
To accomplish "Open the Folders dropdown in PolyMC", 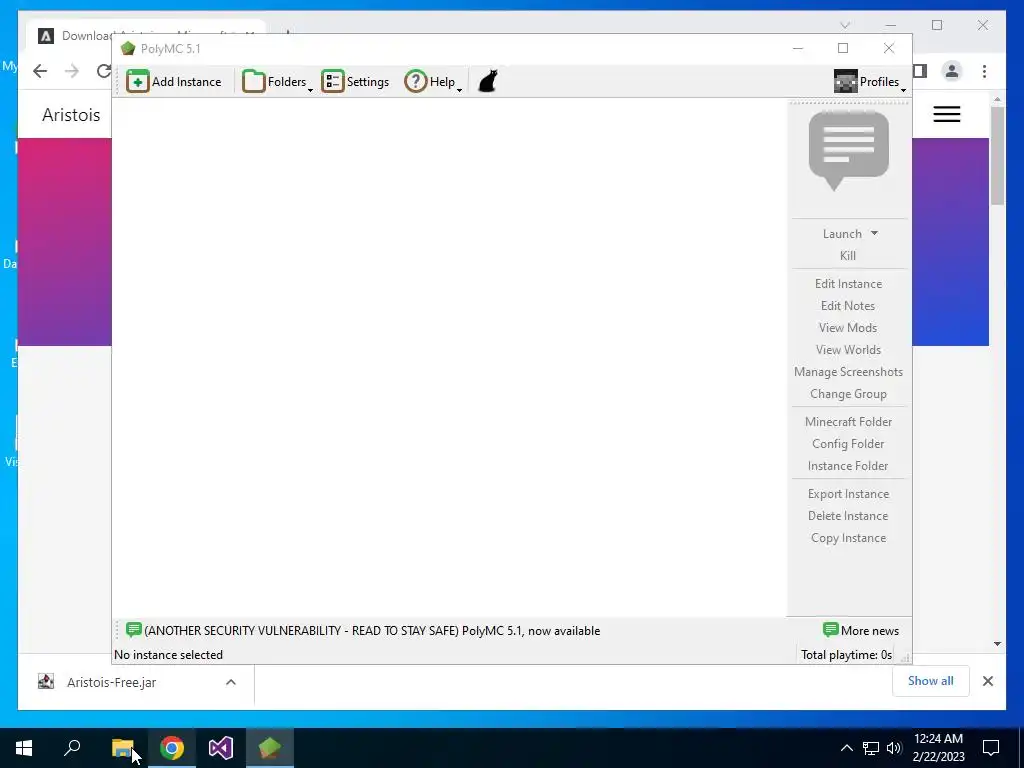I will (278, 82).
